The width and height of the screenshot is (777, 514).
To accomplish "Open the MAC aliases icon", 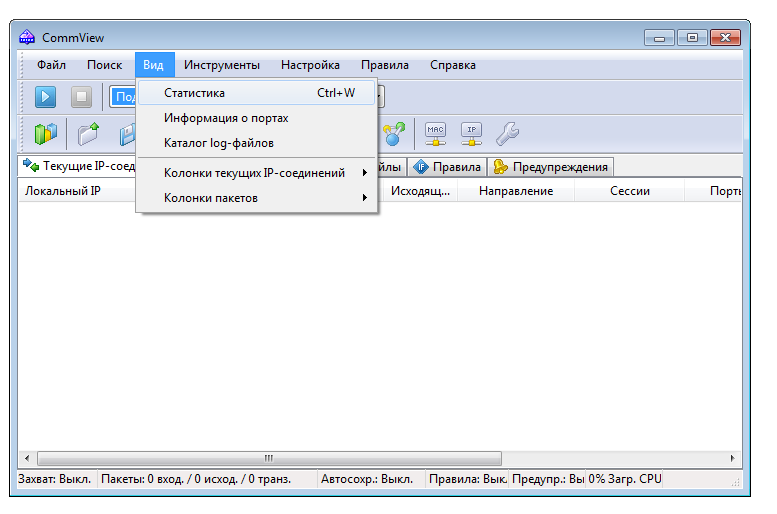I will 435,134.
